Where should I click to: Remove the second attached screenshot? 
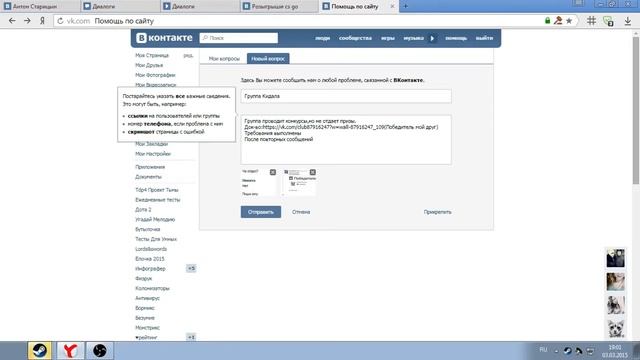[312, 172]
